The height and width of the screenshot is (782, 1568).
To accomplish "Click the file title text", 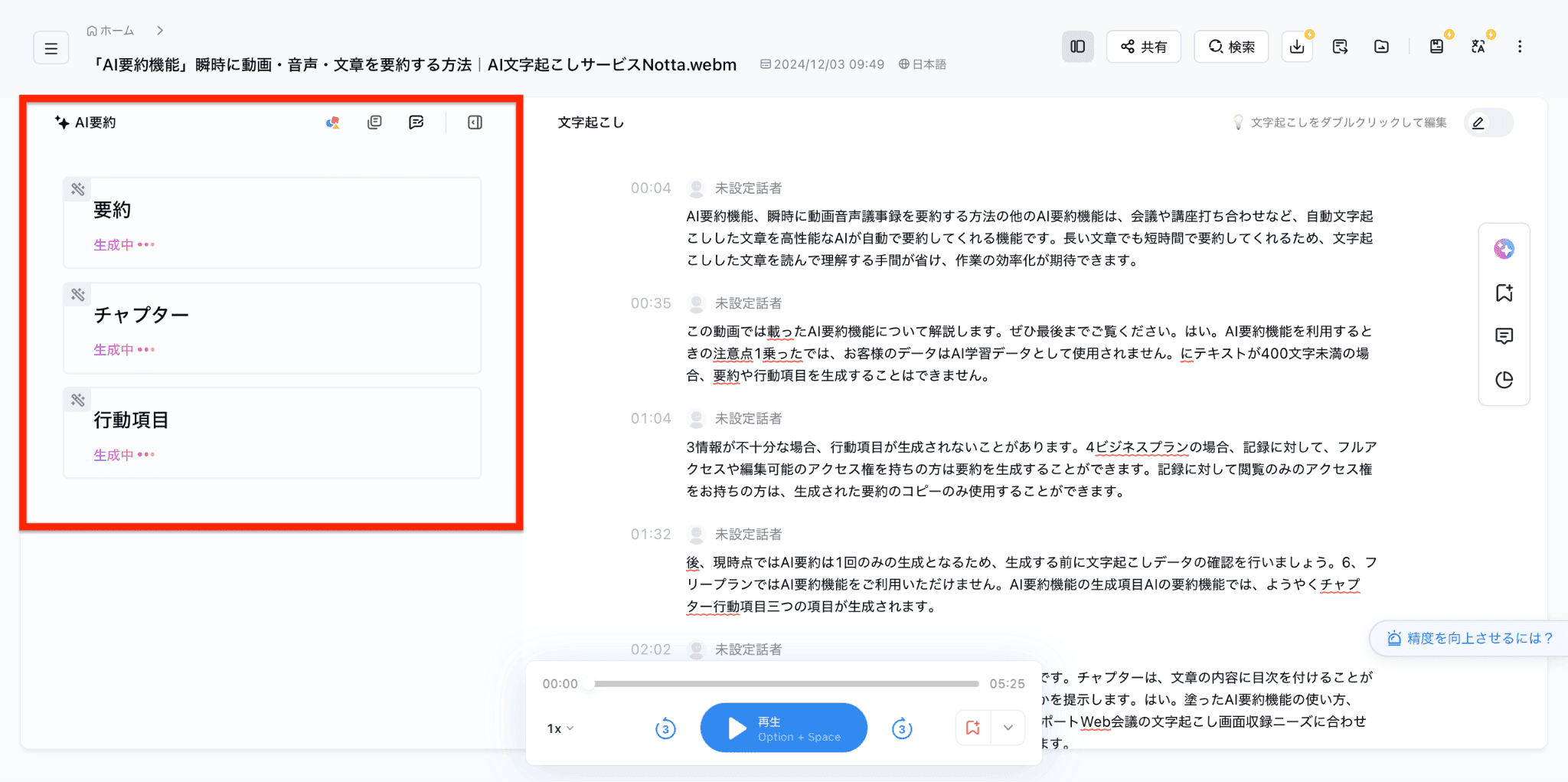I will [414, 65].
